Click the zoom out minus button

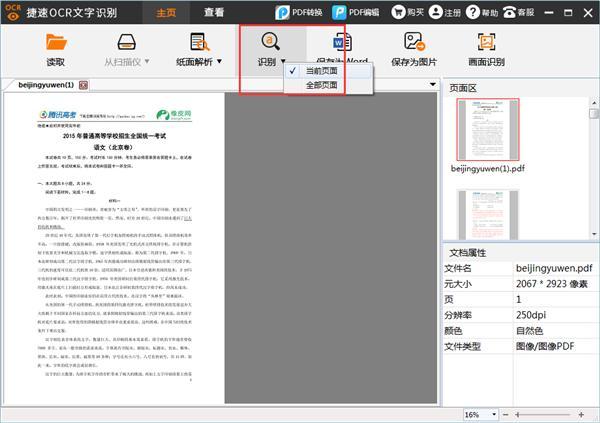506,415
